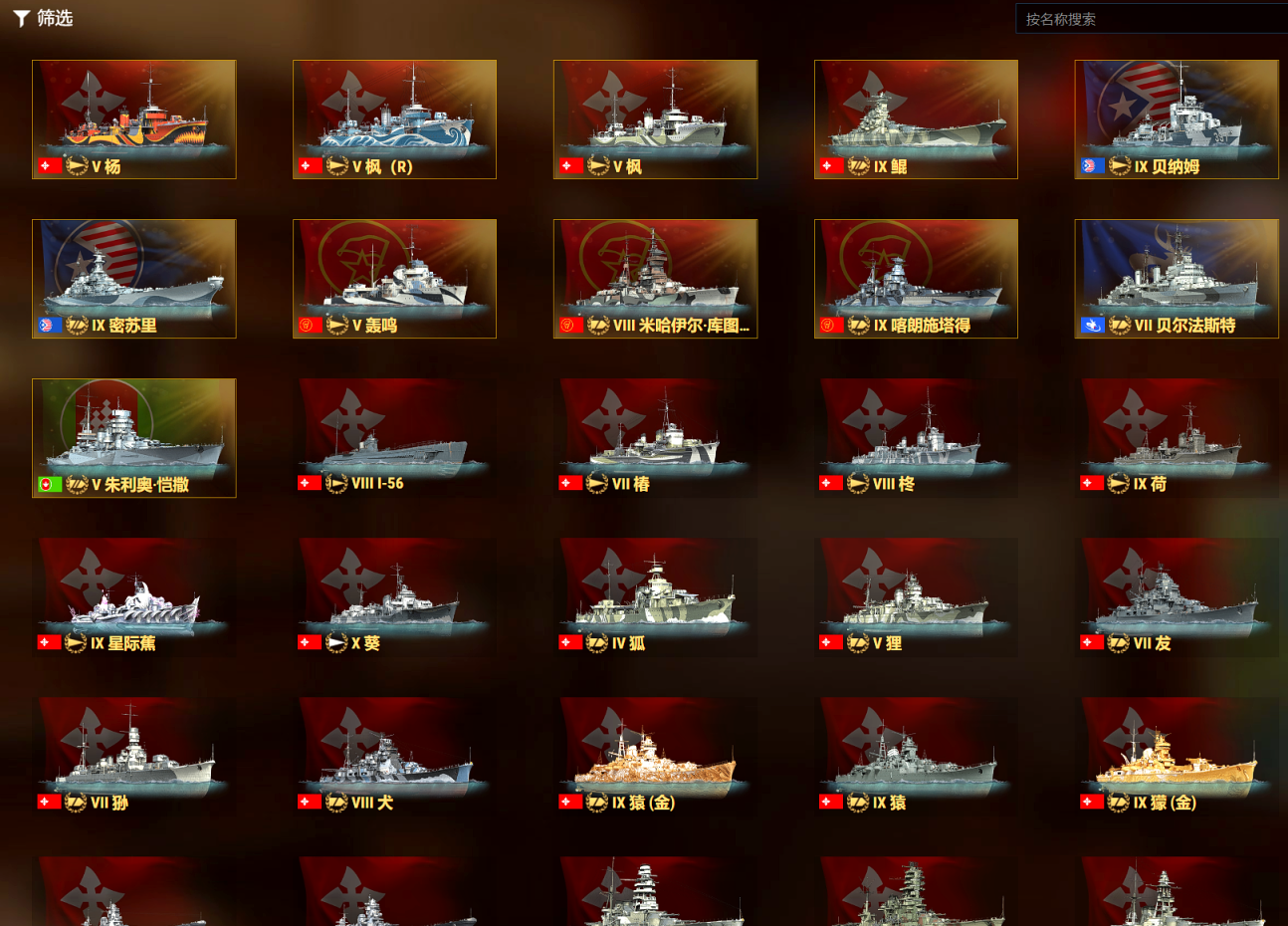Image resolution: width=1288 pixels, height=926 pixels.
Task: Click the Italian flag icon beside V 朱利奥·恺撒
Action: click(x=49, y=485)
